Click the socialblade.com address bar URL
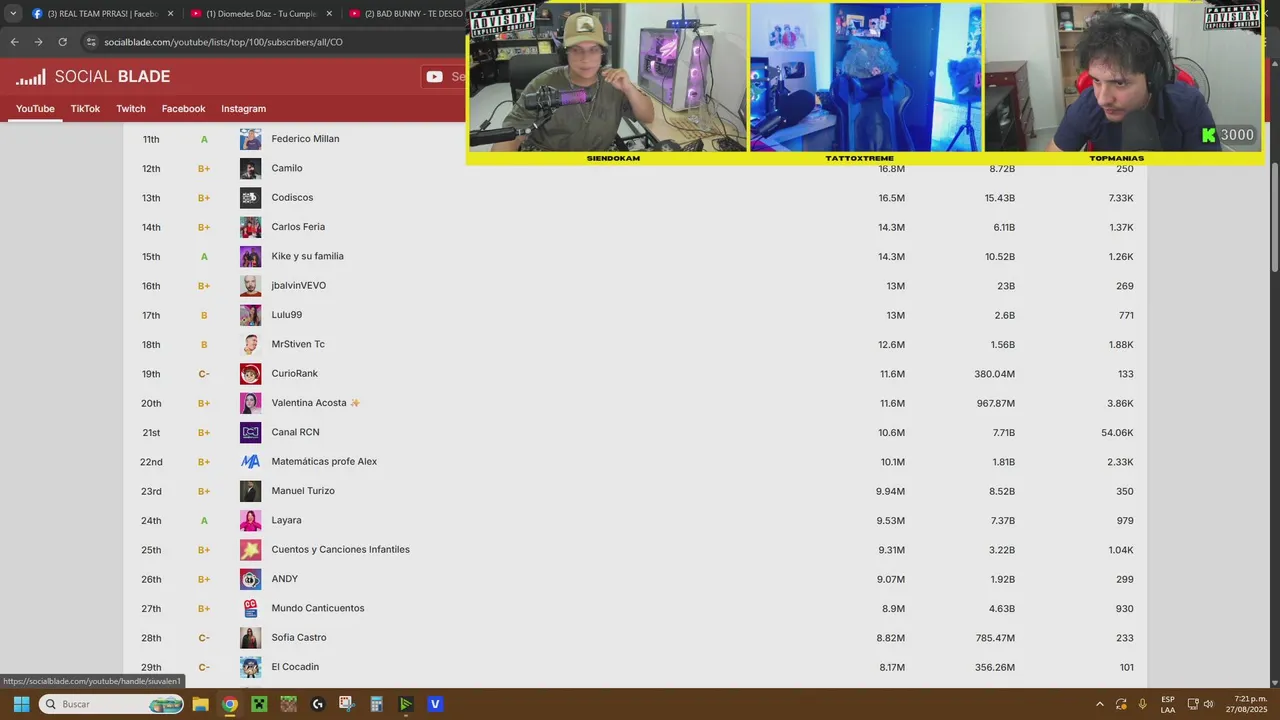1280x720 pixels. (223, 42)
